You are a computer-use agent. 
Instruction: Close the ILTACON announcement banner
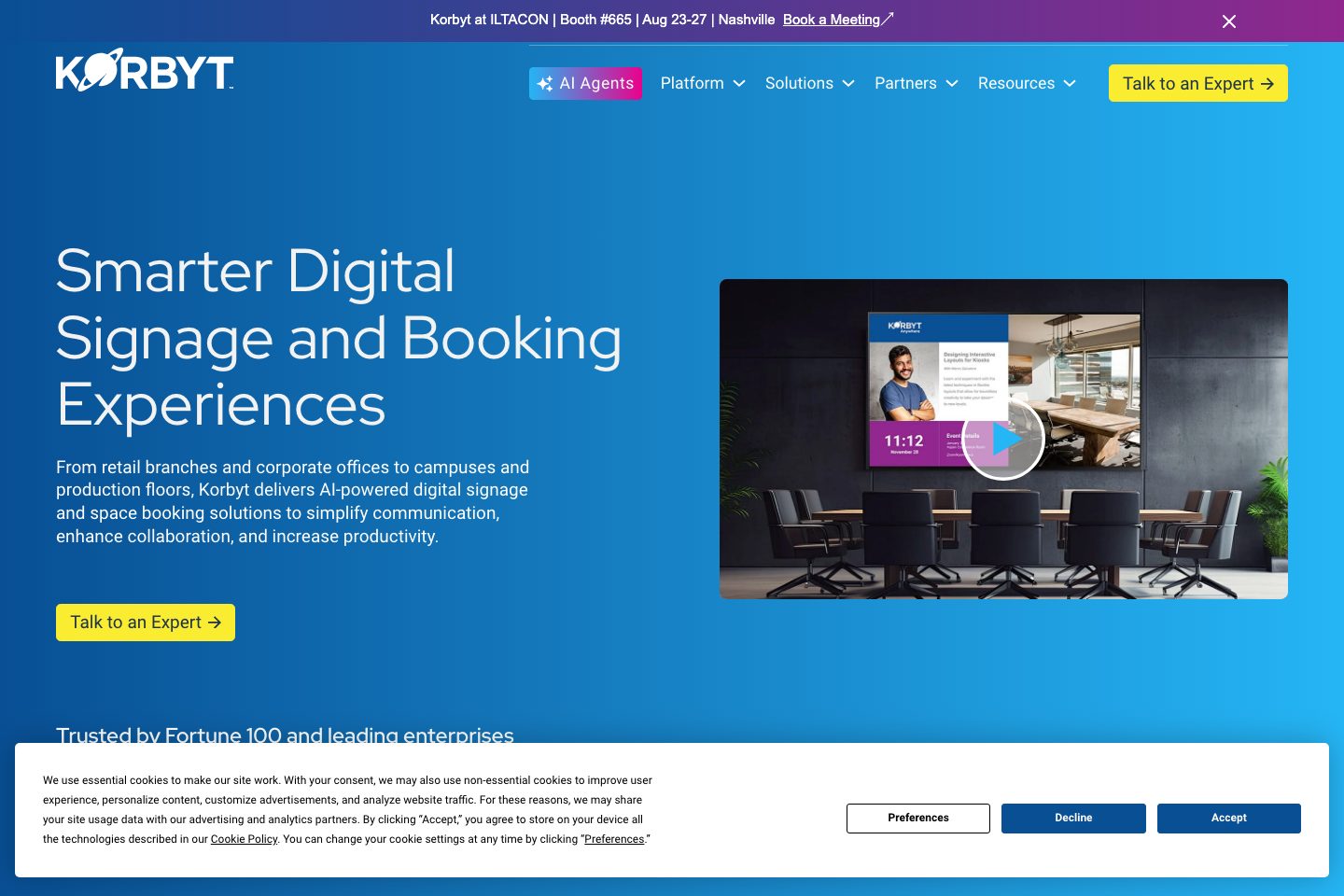1229,21
